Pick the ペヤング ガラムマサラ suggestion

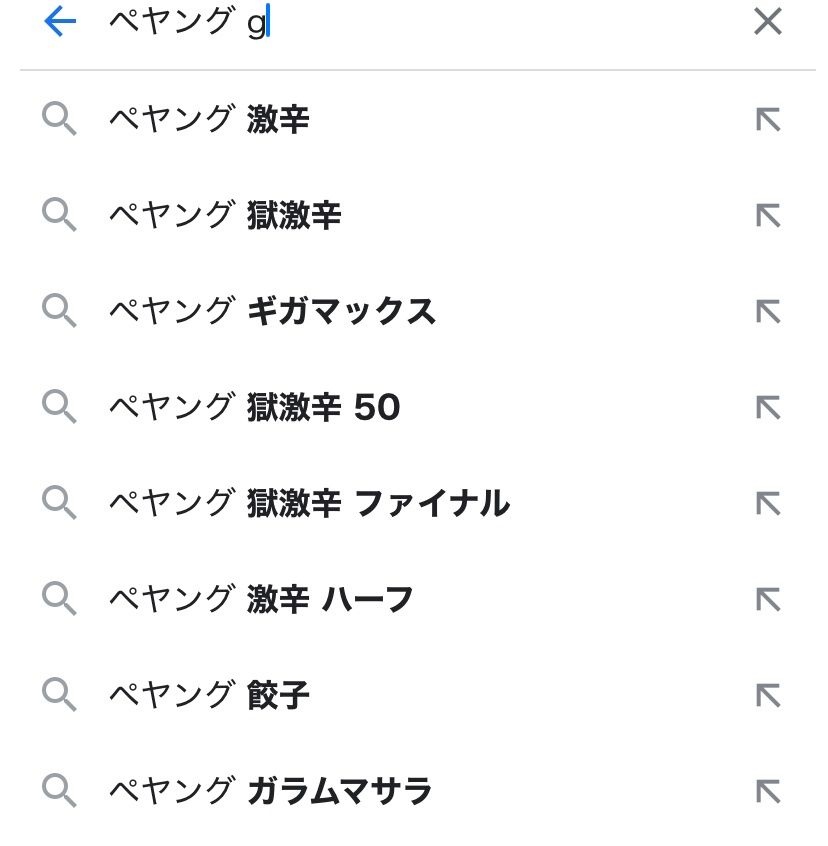coord(270,792)
